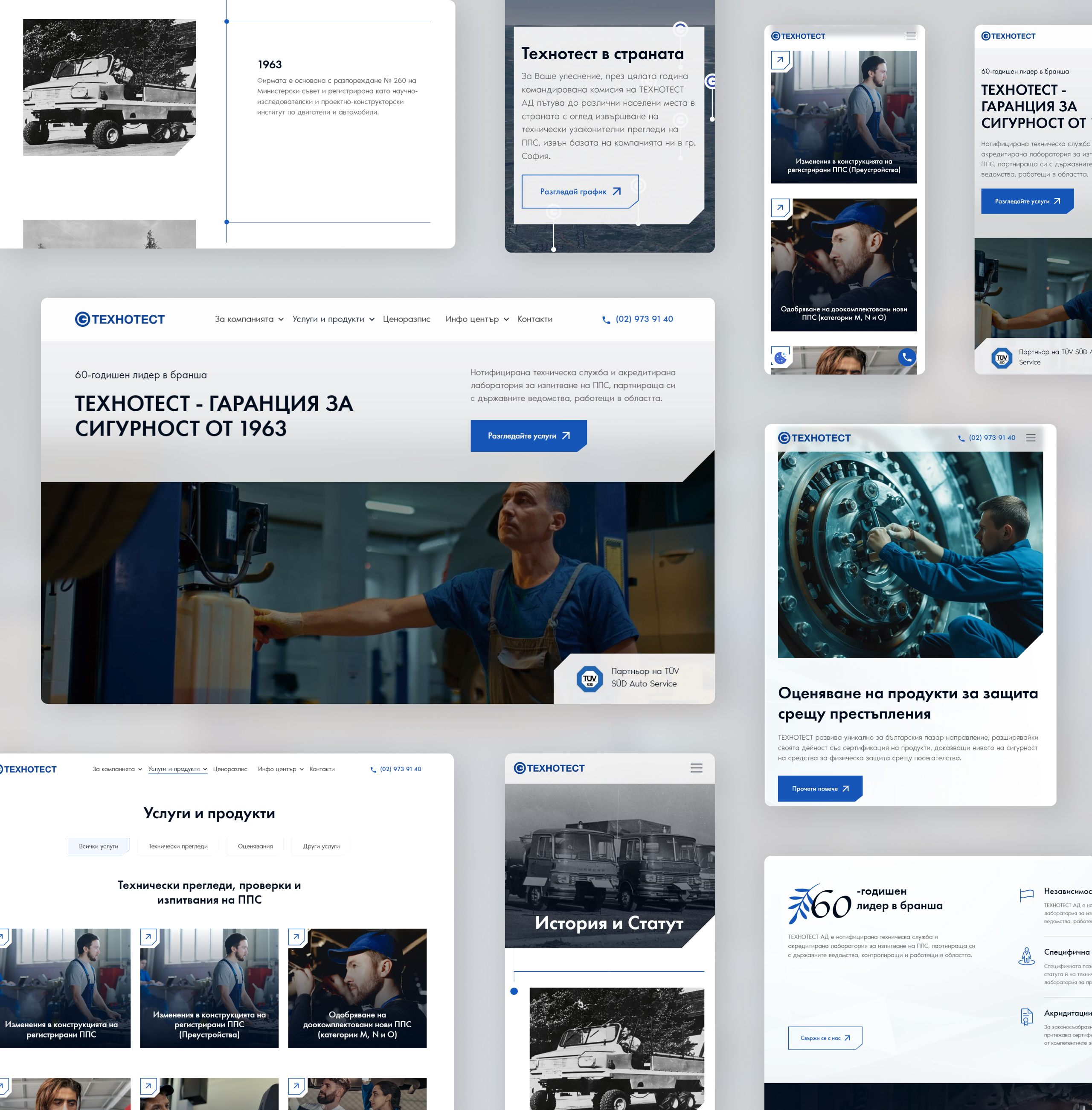The height and width of the screenshot is (1110, 1092).
Task: Click the phone icon next to (02) 973 91 40 in main header
Action: tap(606, 320)
